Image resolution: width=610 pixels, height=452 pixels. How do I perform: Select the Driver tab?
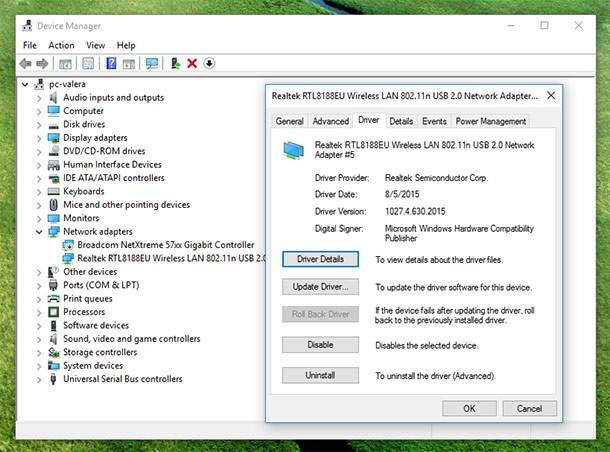[x=368, y=120]
